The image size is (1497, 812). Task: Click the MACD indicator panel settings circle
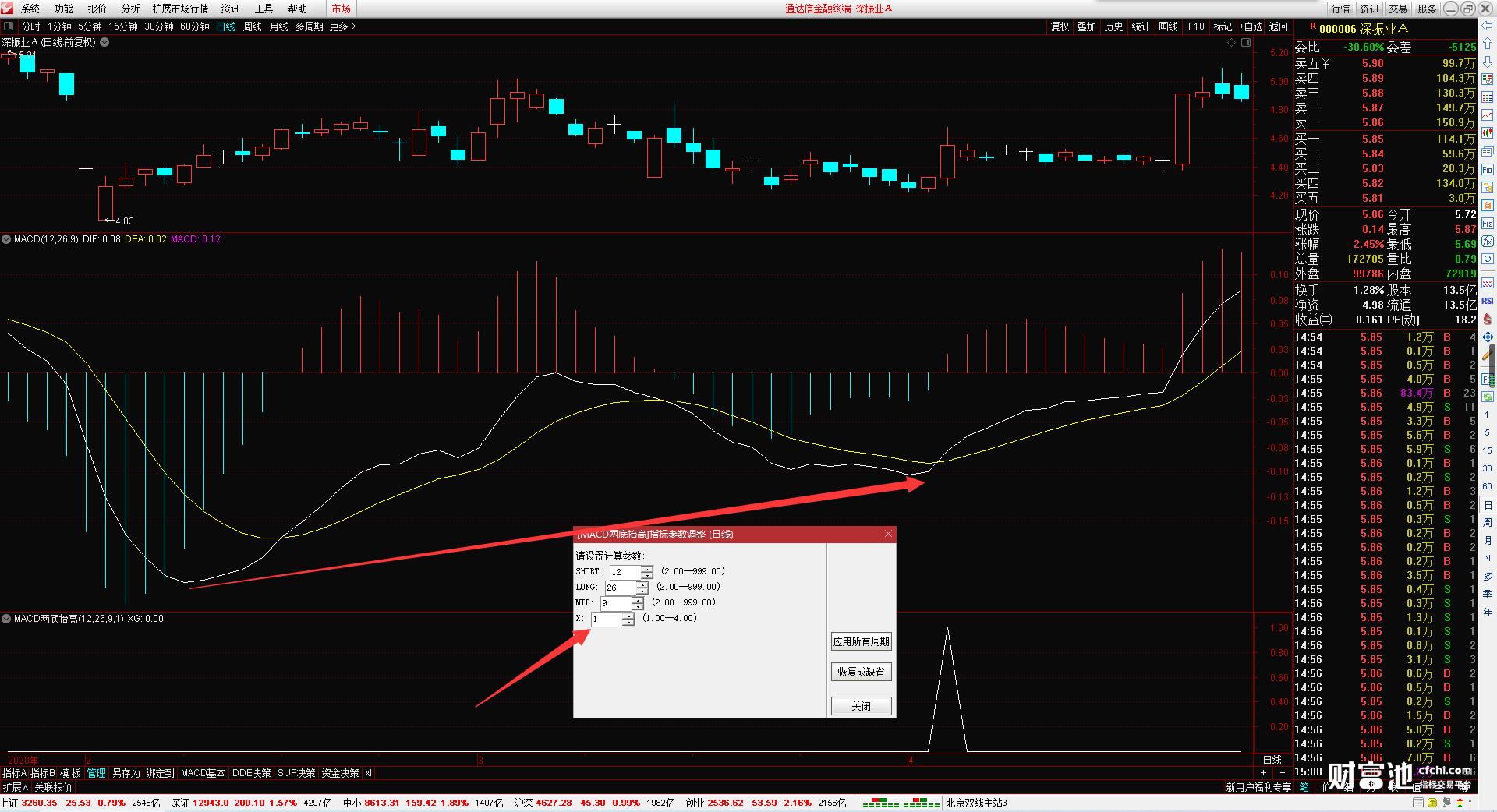click(x=6, y=239)
